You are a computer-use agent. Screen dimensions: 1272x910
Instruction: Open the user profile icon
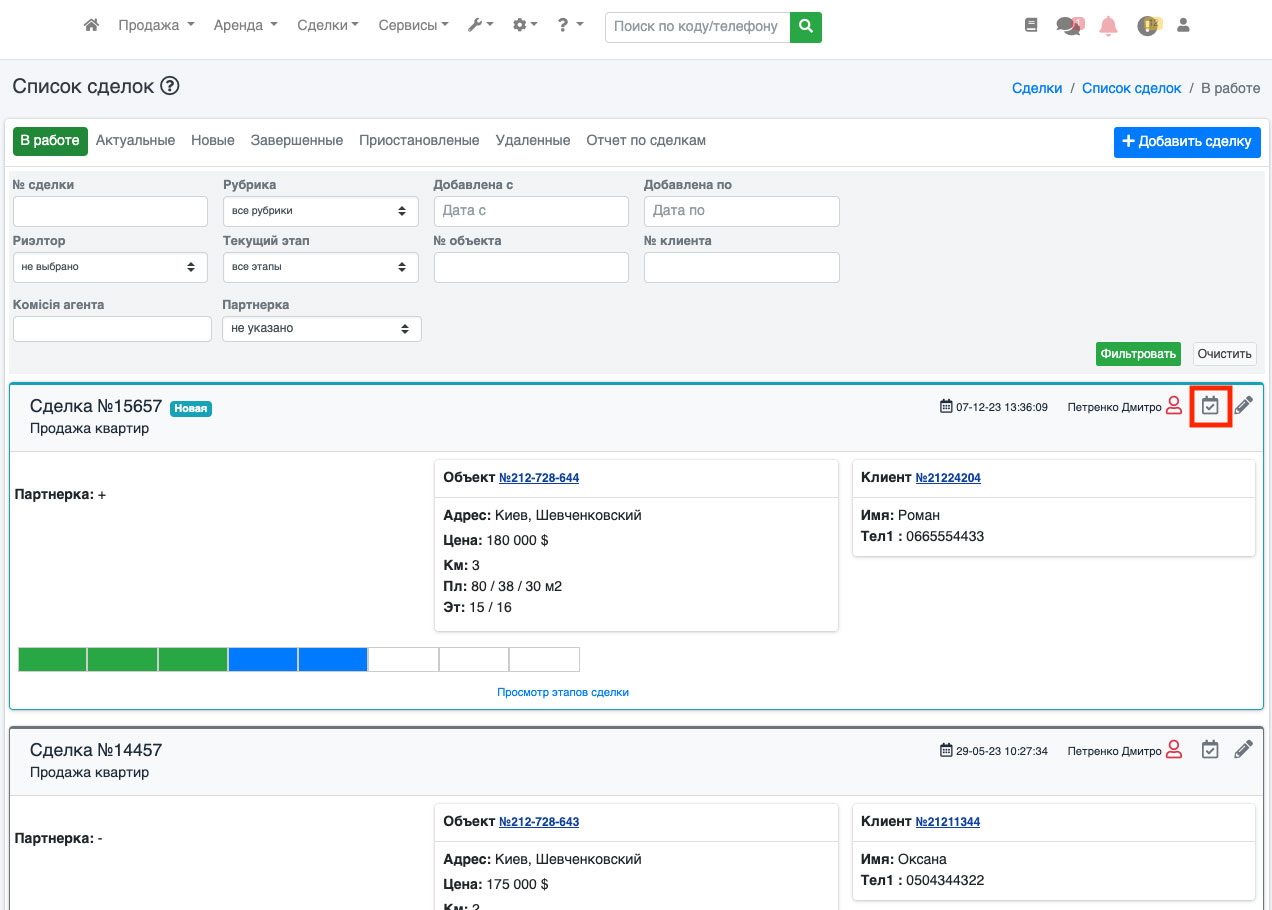[1183, 26]
